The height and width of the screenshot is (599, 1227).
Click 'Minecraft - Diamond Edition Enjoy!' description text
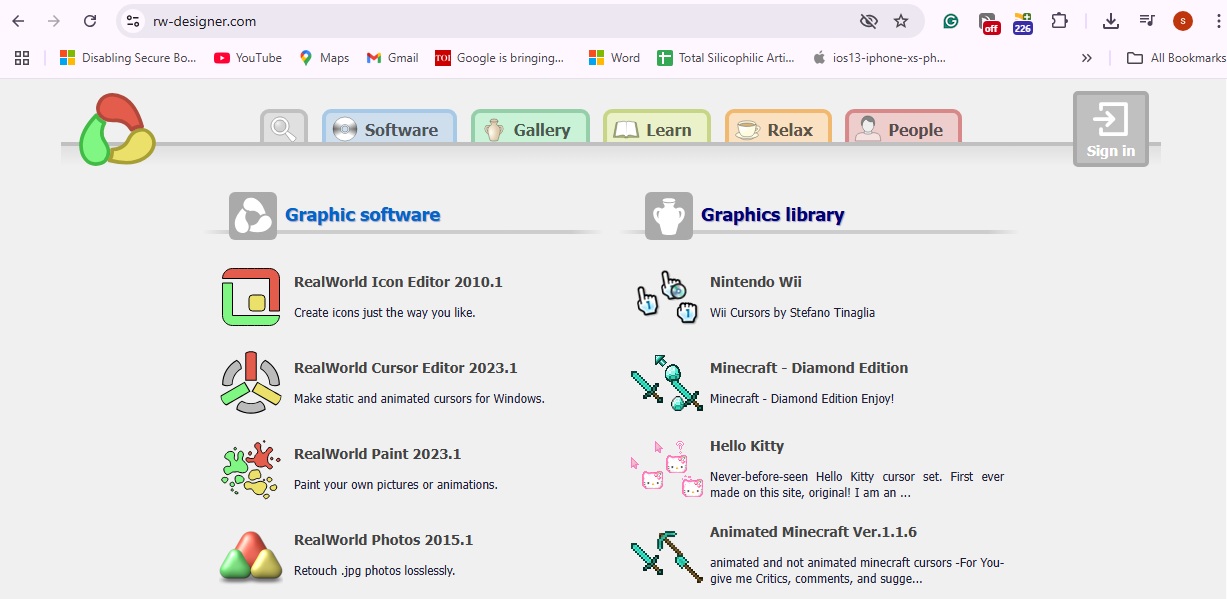[802, 399]
